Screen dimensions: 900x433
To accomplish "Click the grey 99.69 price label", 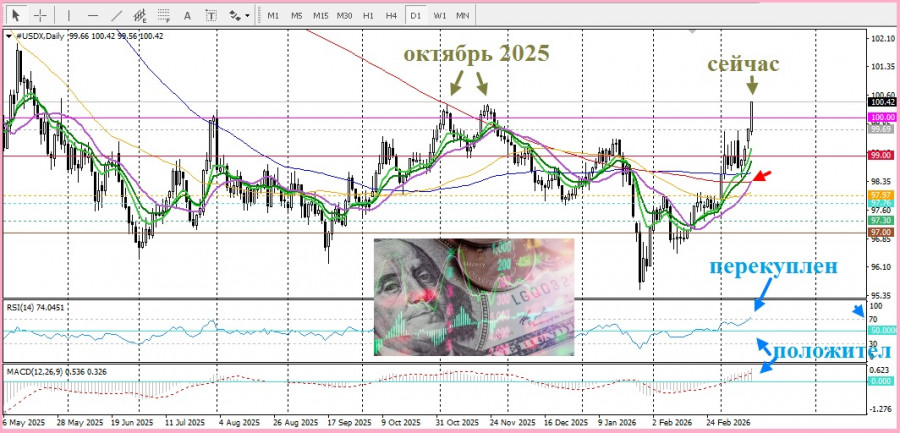I will coord(882,130).
